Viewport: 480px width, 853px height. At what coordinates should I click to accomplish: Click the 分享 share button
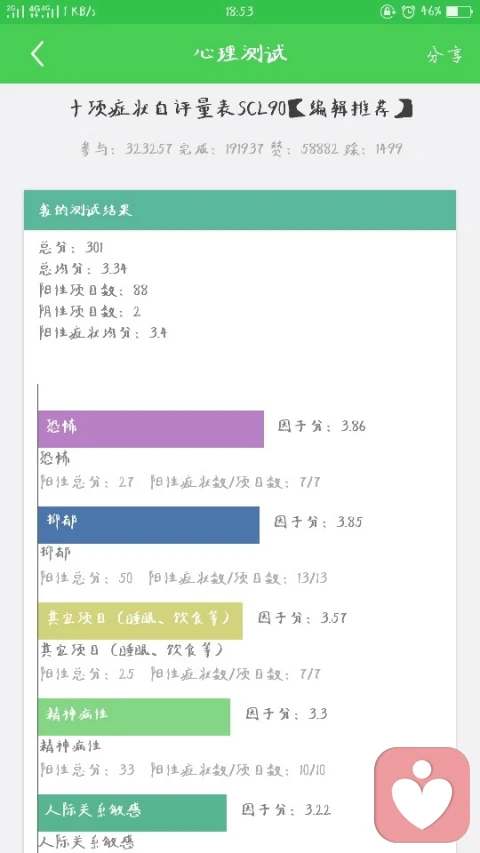[445, 54]
